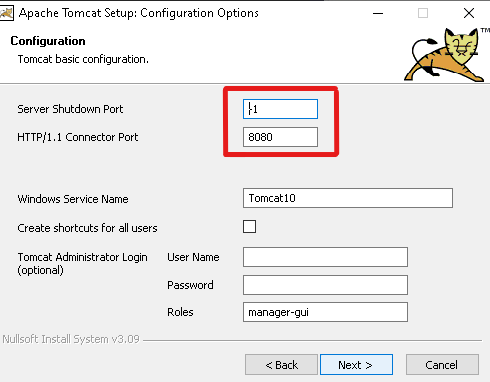Click the Server Shutdown Port label
The image size is (490, 382).
coord(70,109)
